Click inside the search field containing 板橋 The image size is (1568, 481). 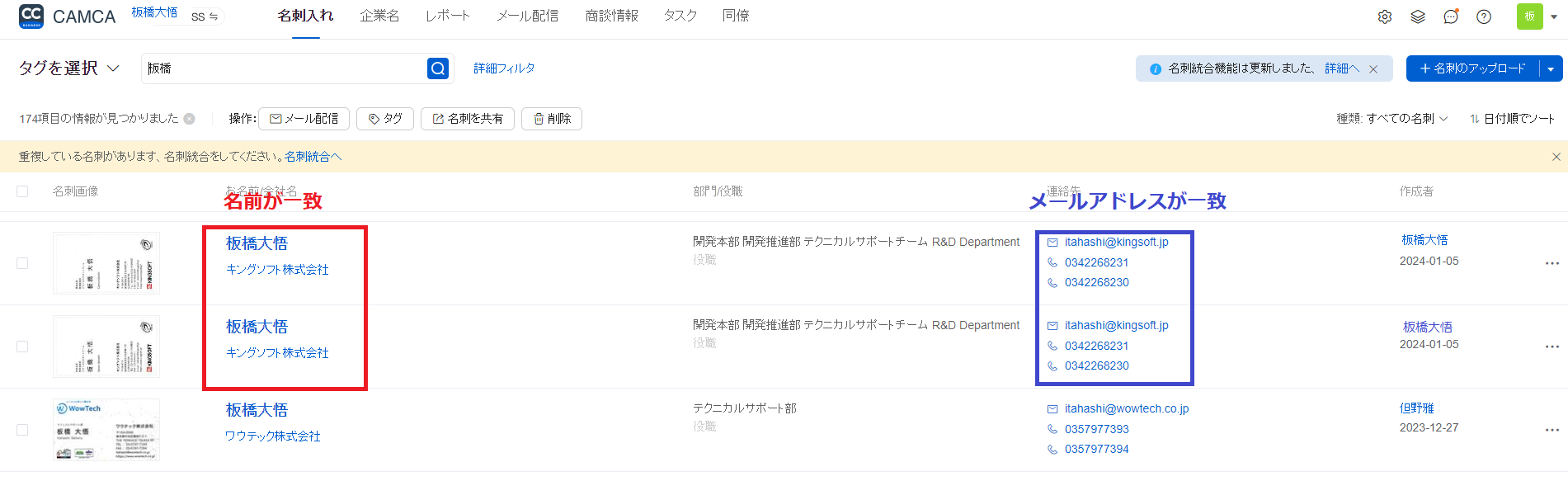(285, 68)
